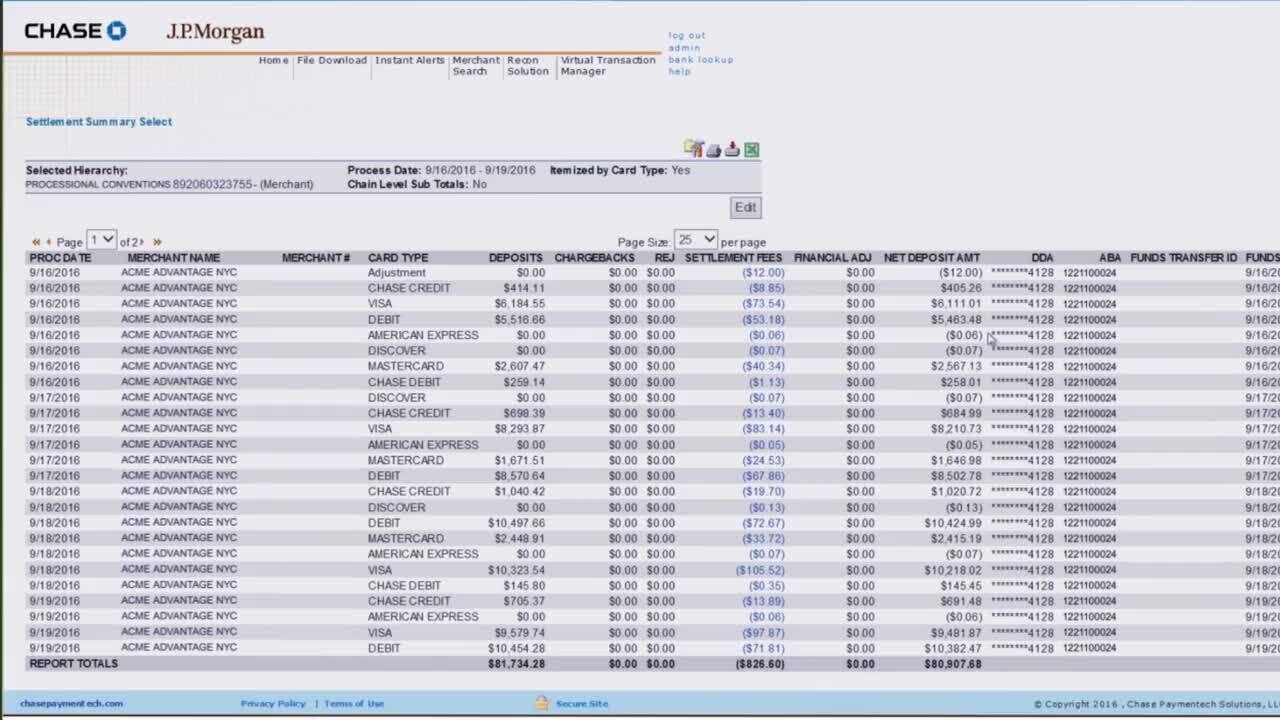
Task: Open settlement fee ($12.00) link
Action: [763, 273]
